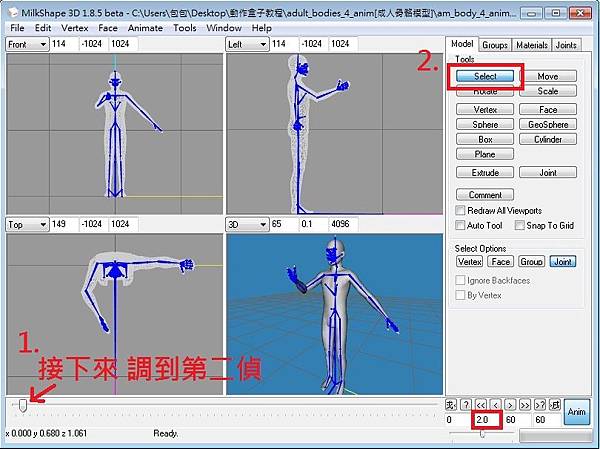Activate the Scale tool button

548,91
